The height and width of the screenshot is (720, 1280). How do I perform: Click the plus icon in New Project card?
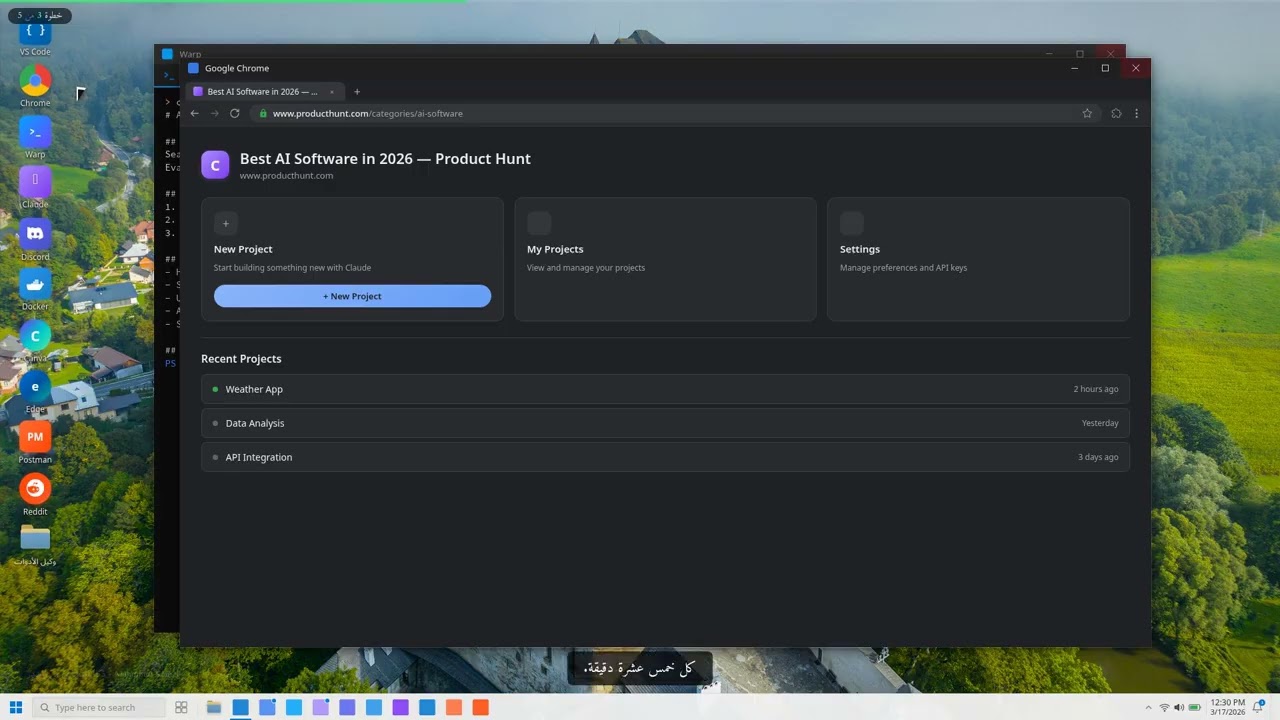[226, 224]
